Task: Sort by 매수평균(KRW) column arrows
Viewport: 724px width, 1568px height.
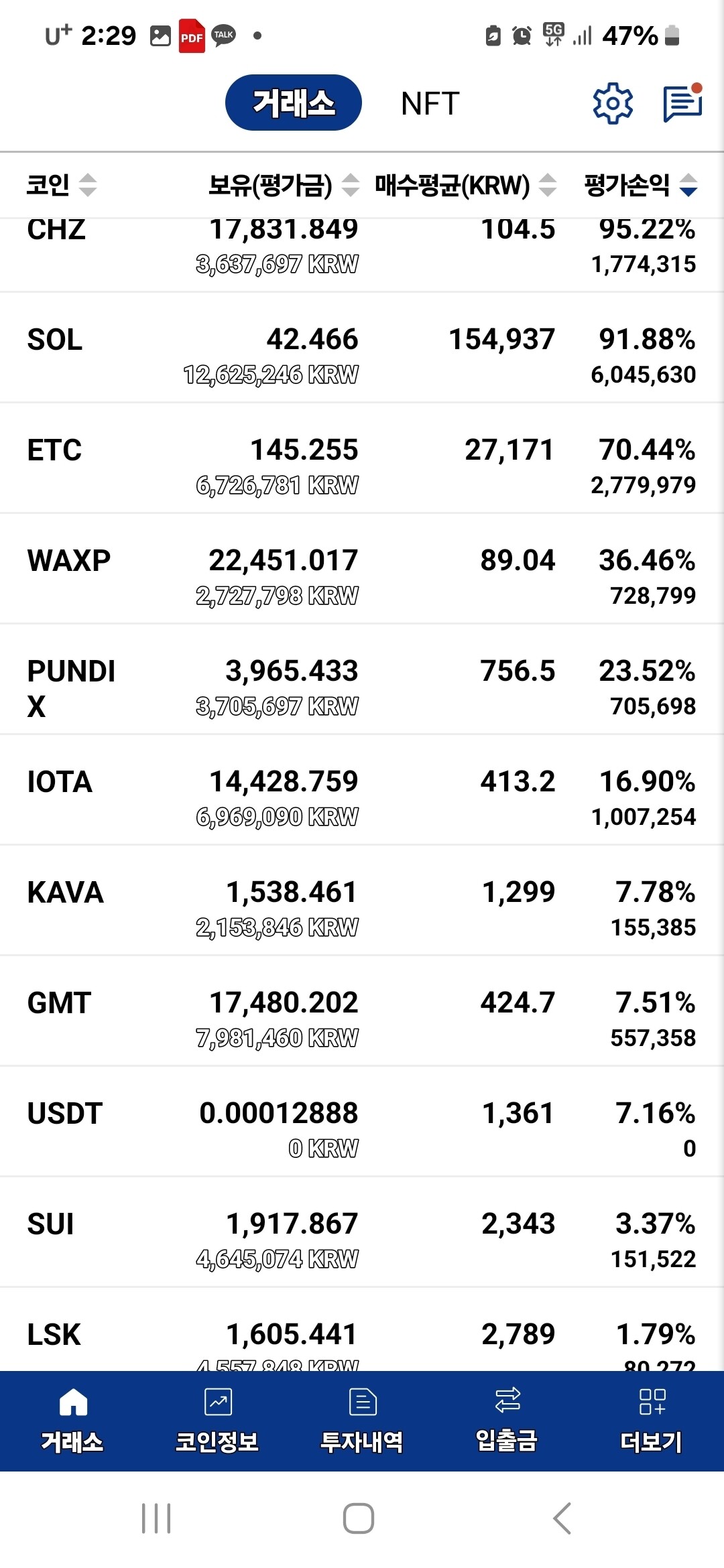Action: 548,185
